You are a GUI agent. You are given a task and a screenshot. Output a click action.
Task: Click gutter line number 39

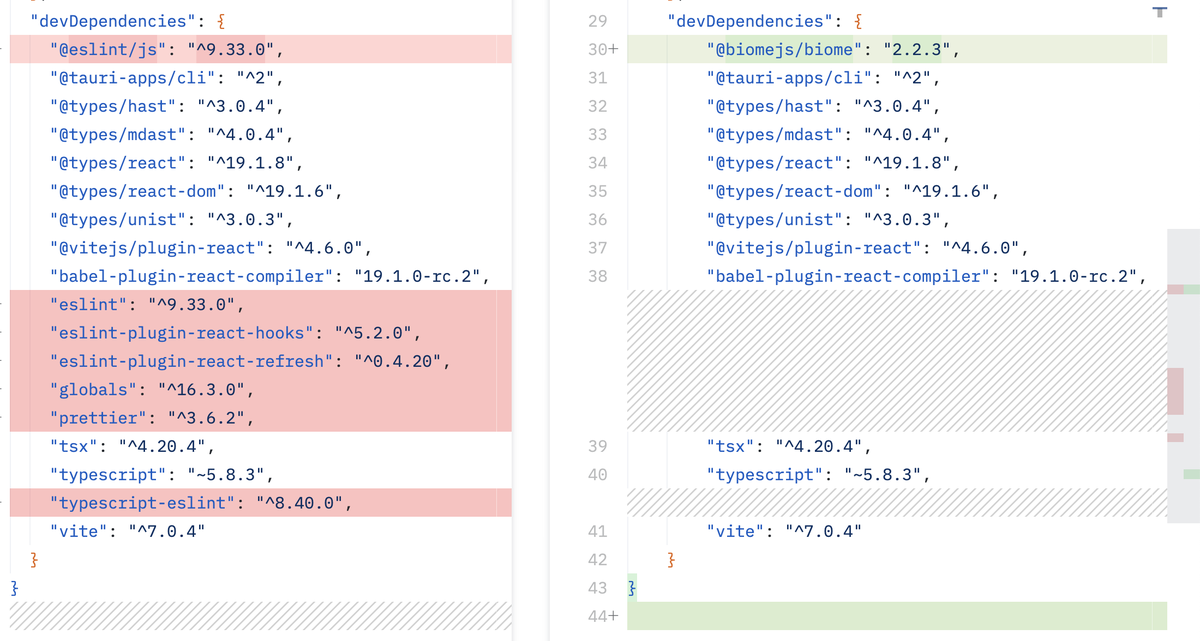point(598,446)
